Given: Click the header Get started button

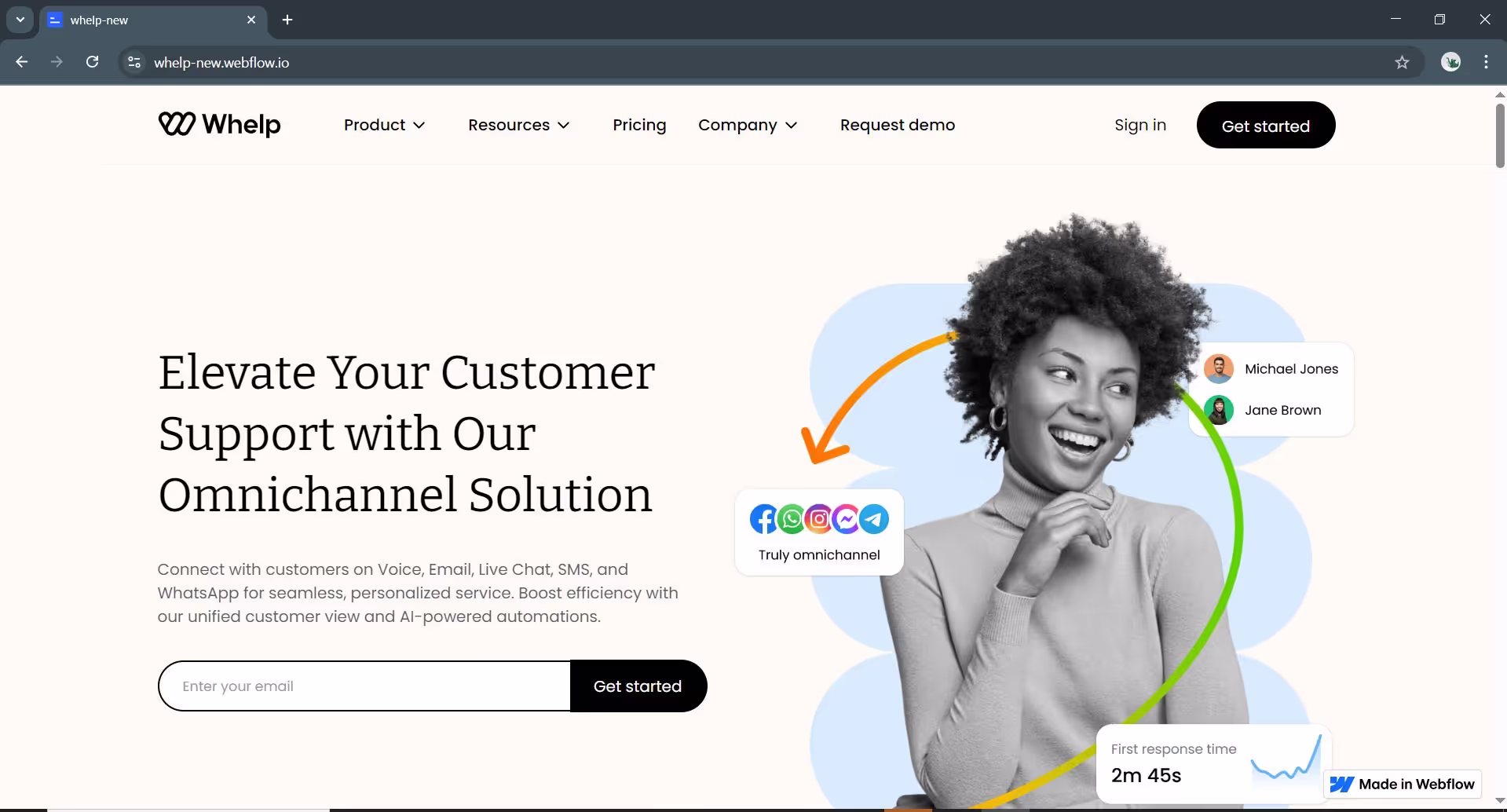Looking at the screenshot, I should pos(1266,125).
